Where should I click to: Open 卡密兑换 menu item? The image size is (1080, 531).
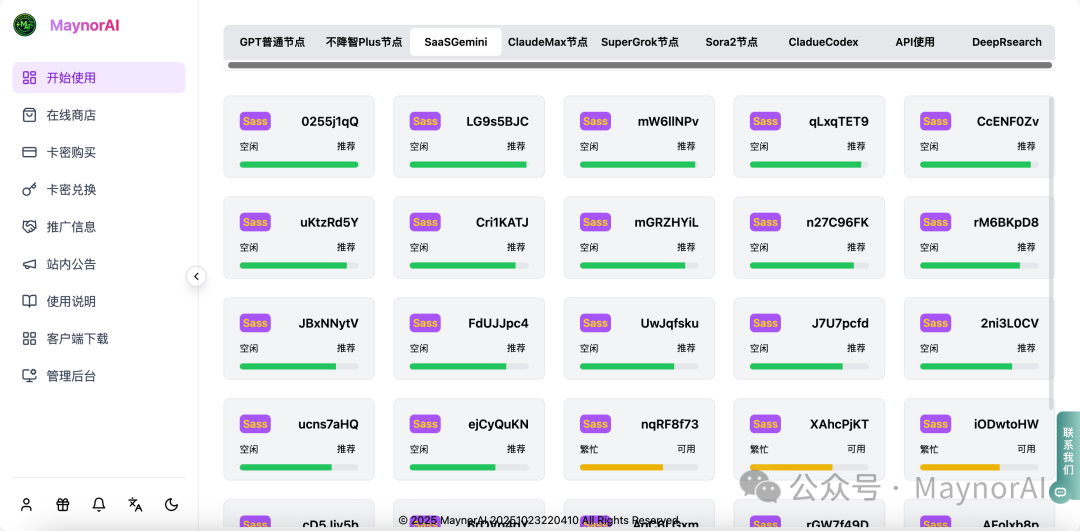pyautogui.click(x=98, y=189)
